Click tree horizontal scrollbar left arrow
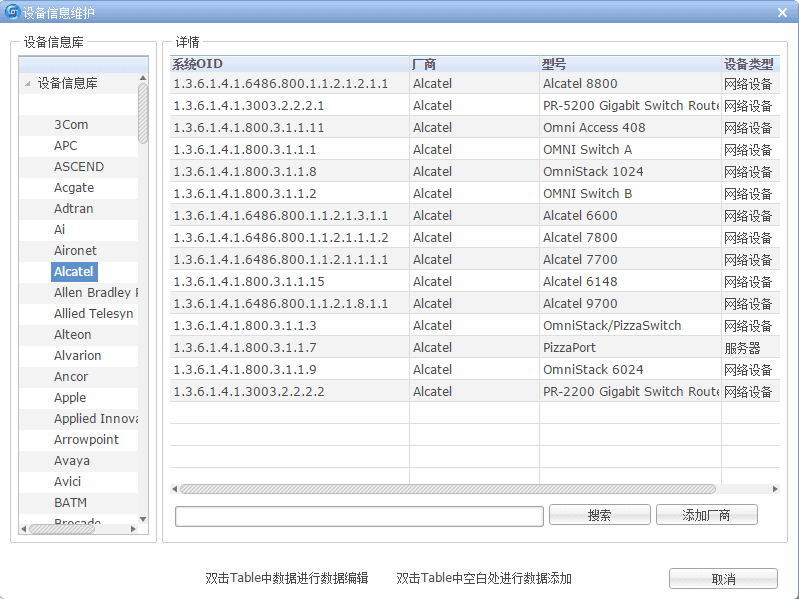Viewport: 799px width, 599px height. click(x=23, y=529)
